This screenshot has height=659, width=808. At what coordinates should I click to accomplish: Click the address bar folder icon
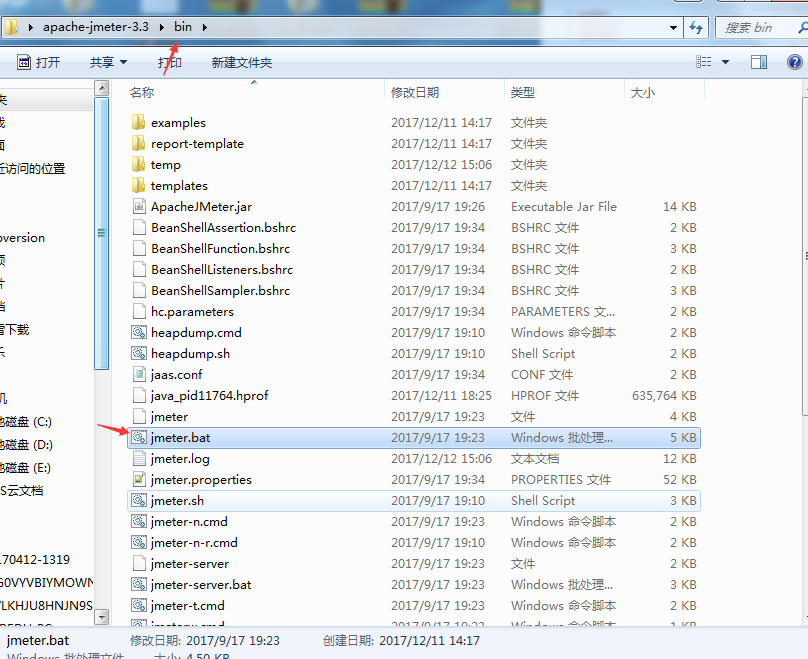[11, 27]
